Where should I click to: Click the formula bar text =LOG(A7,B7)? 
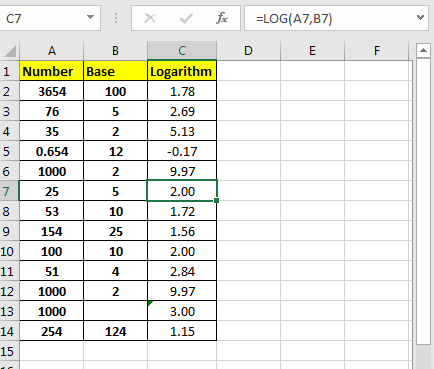294,19
